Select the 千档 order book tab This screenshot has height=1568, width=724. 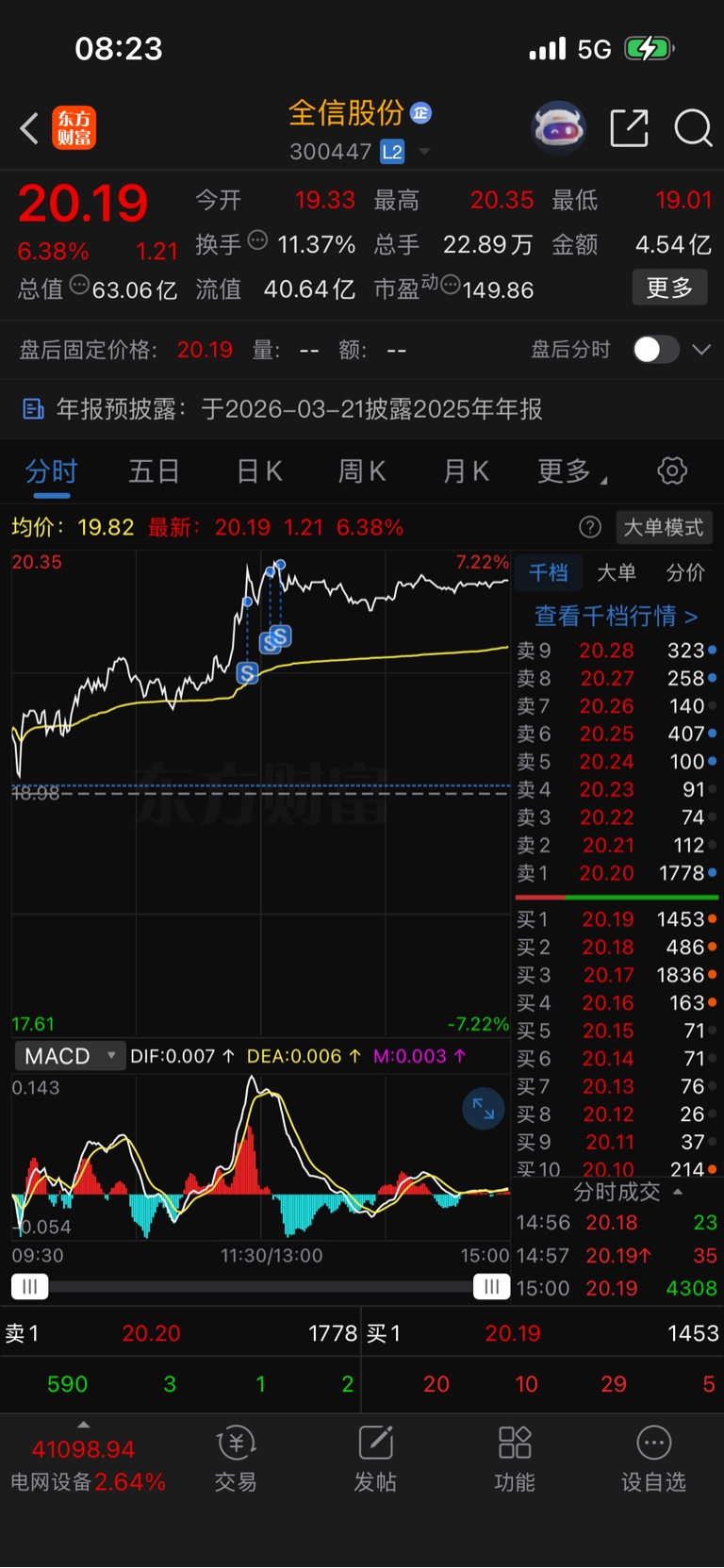click(548, 572)
